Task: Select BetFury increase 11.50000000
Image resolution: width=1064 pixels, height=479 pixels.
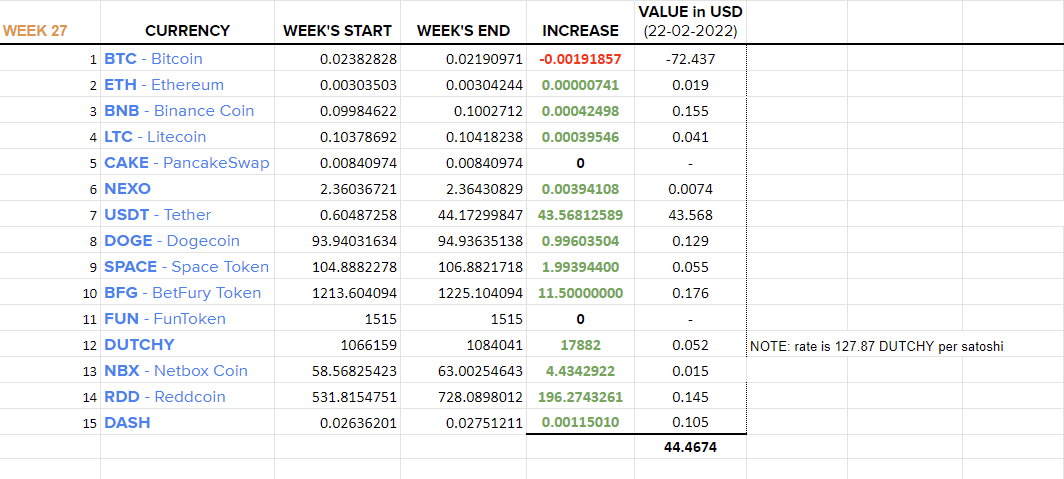Action: coord(580,293)
